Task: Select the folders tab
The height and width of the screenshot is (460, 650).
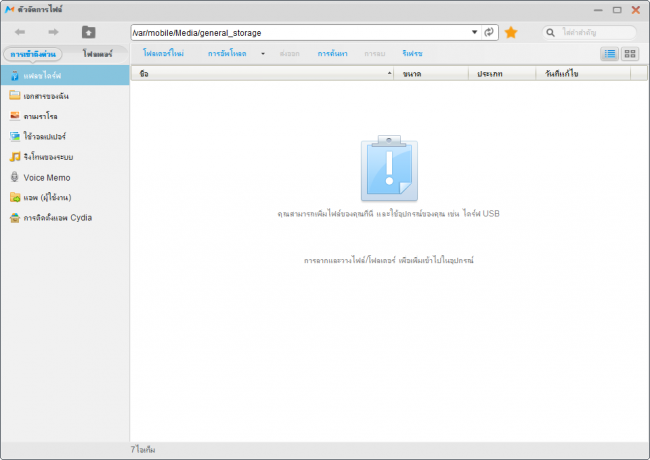Action: (x=97, y=54)
